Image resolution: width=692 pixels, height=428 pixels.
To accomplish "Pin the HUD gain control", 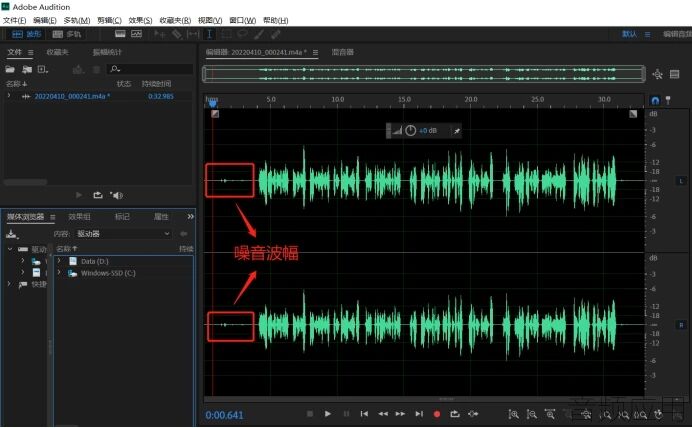I will (x=457, y=131).
